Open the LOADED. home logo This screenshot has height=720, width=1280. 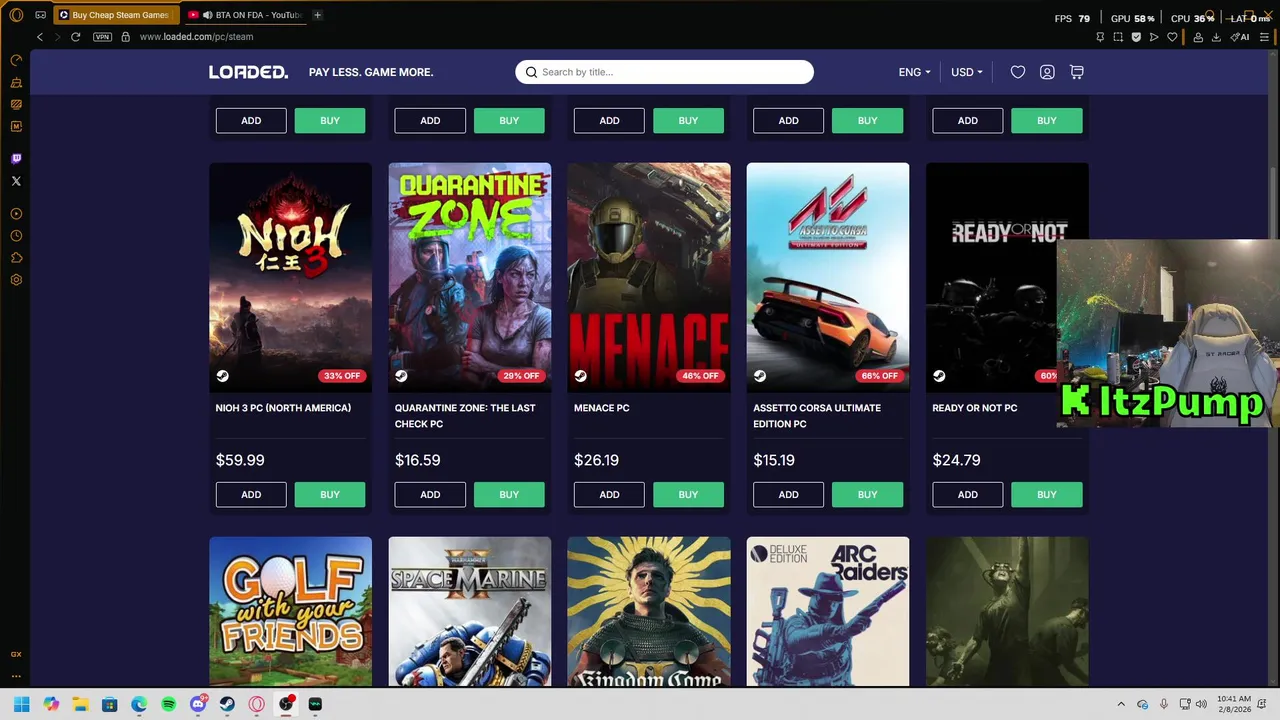[x=248, y=72]
